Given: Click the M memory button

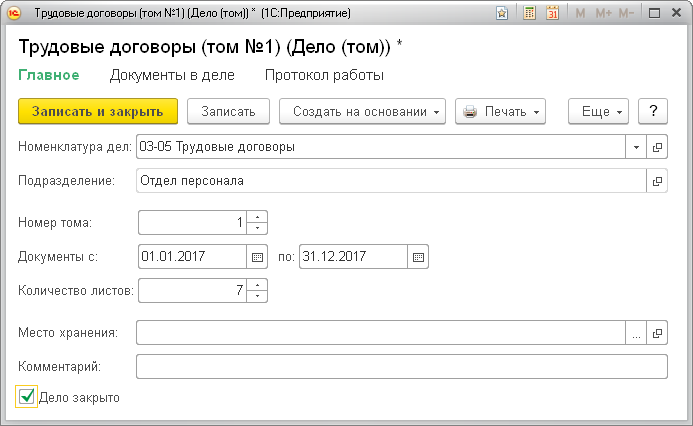Looking at the screenshot, I should [x=580, y=13].
